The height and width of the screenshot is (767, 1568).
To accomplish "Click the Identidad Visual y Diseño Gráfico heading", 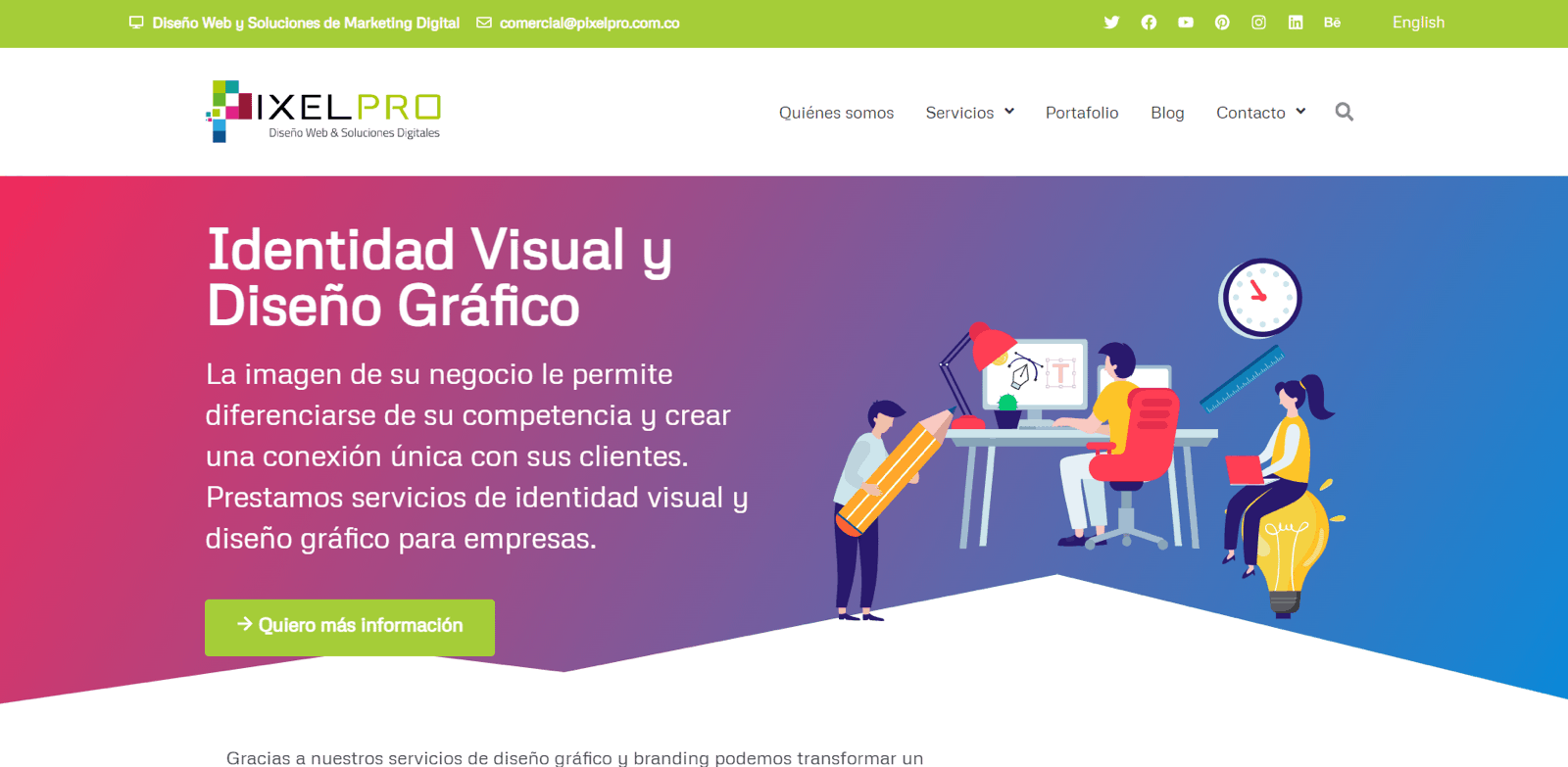I will coord(439,277).
